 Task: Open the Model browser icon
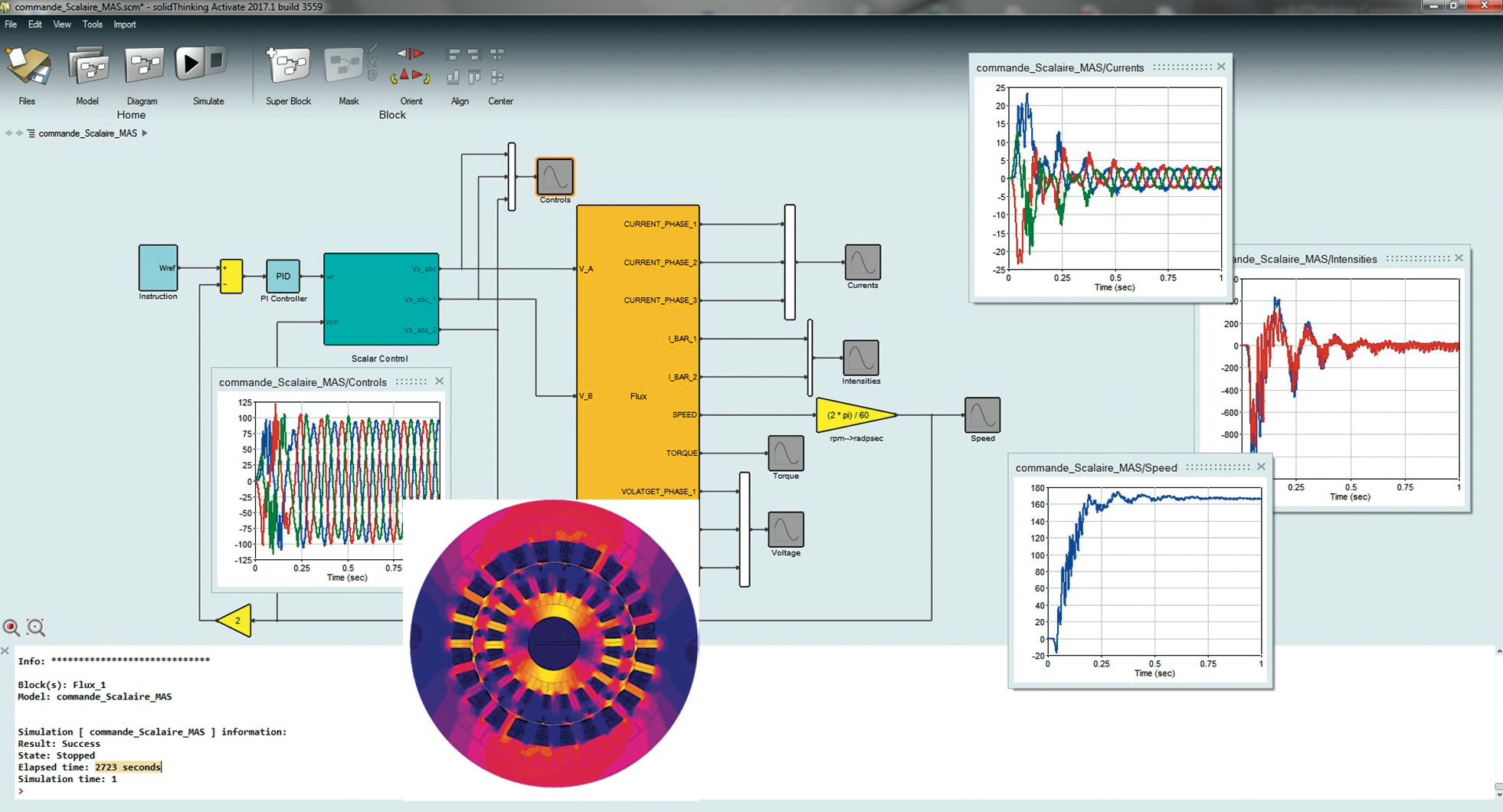pyautogui.click(x=88, y=67)
